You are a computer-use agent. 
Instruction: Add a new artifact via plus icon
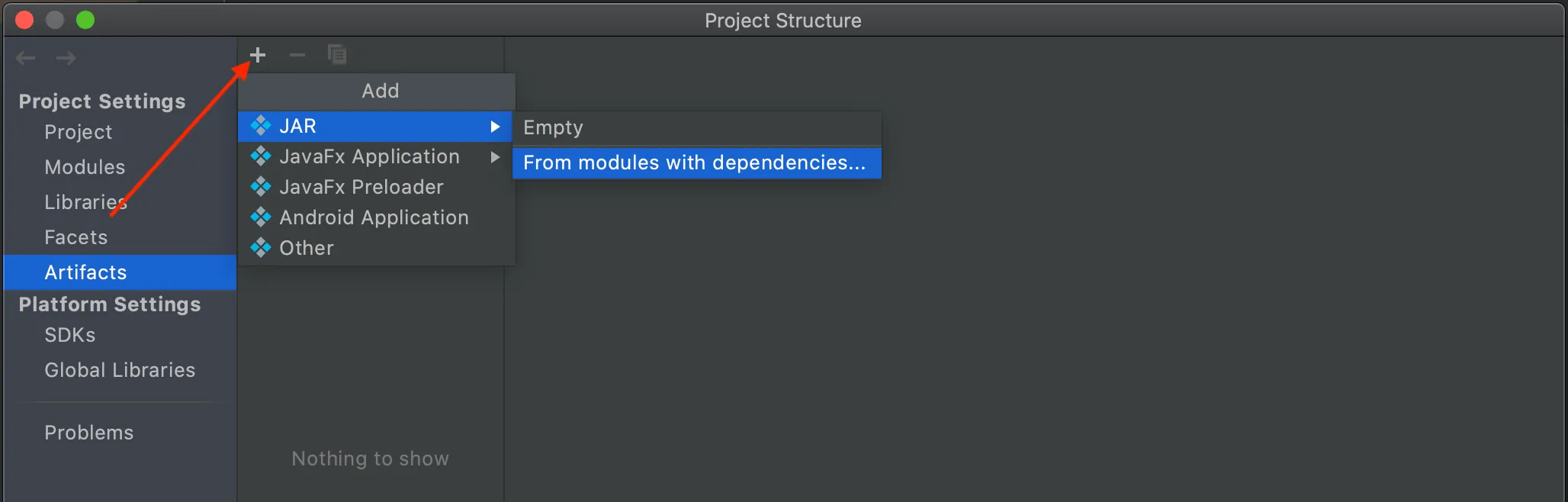coord(258,54)
